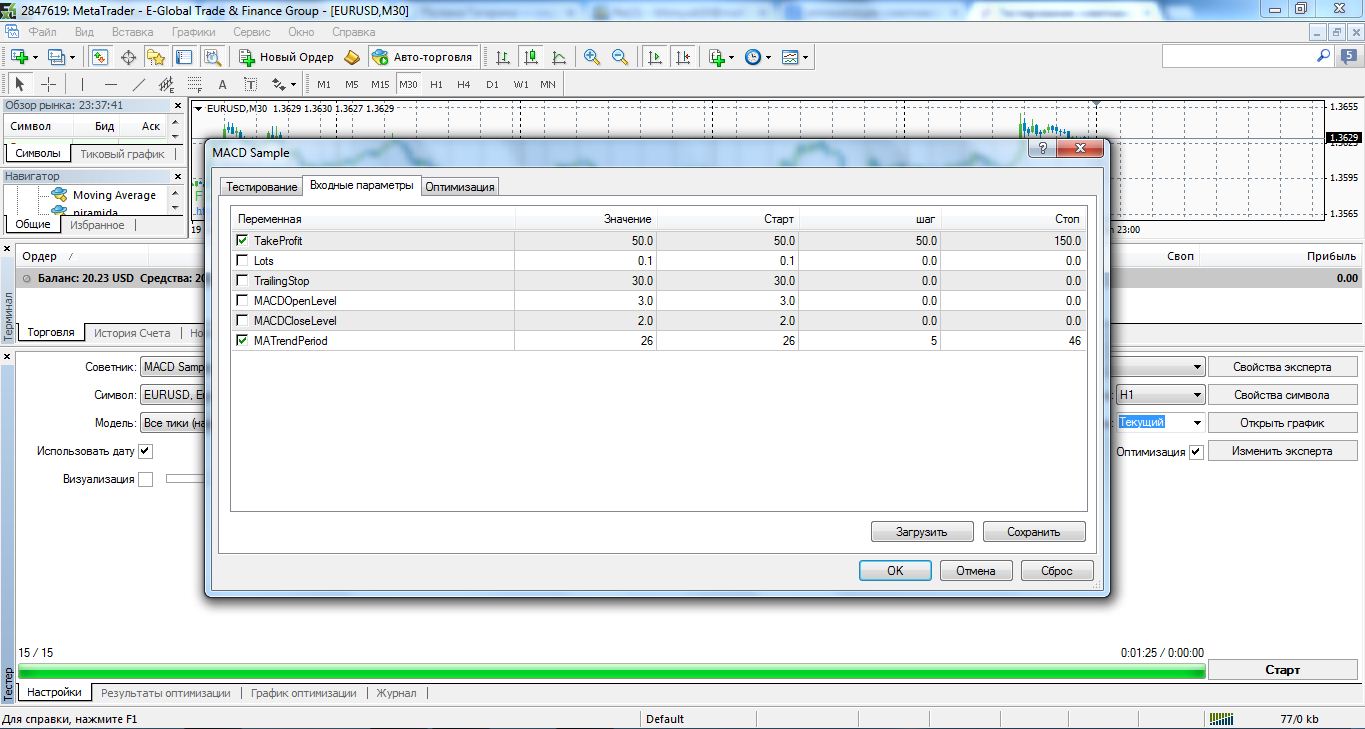Enable the Визуализация checkbox
Screen dimensions: 1365x729
tap(145, 479)
